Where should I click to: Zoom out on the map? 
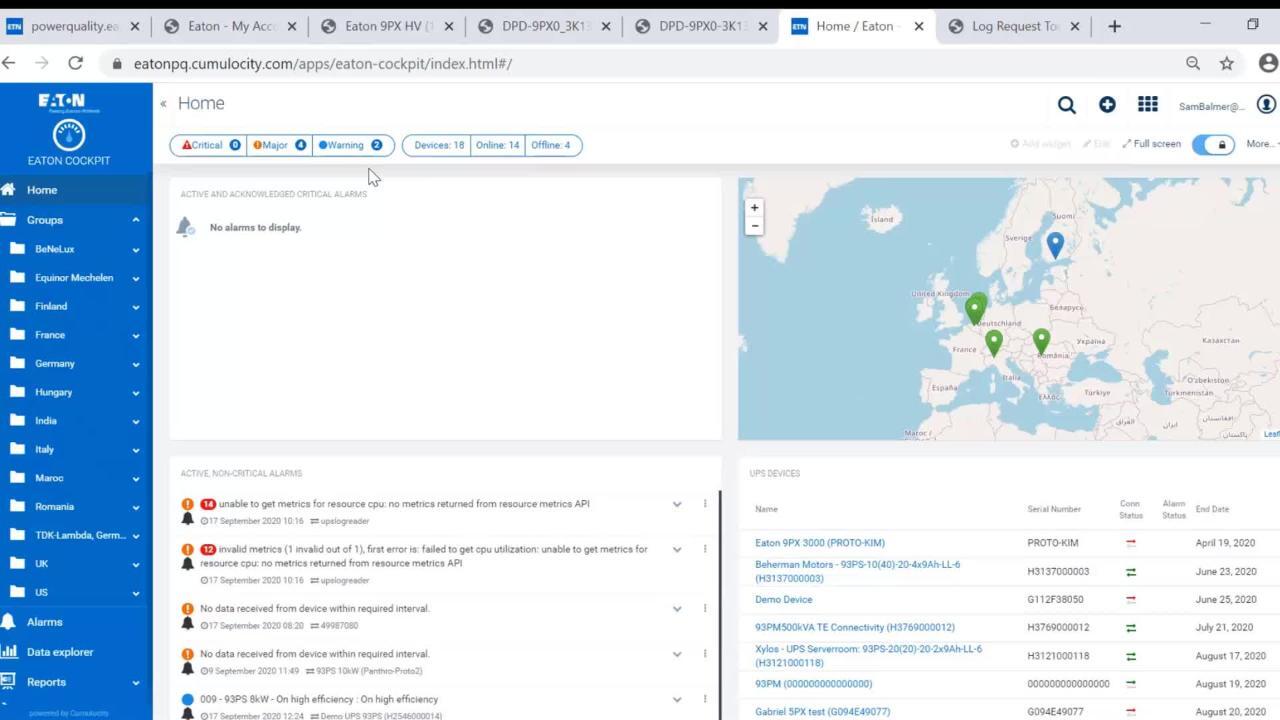point(755,226)
